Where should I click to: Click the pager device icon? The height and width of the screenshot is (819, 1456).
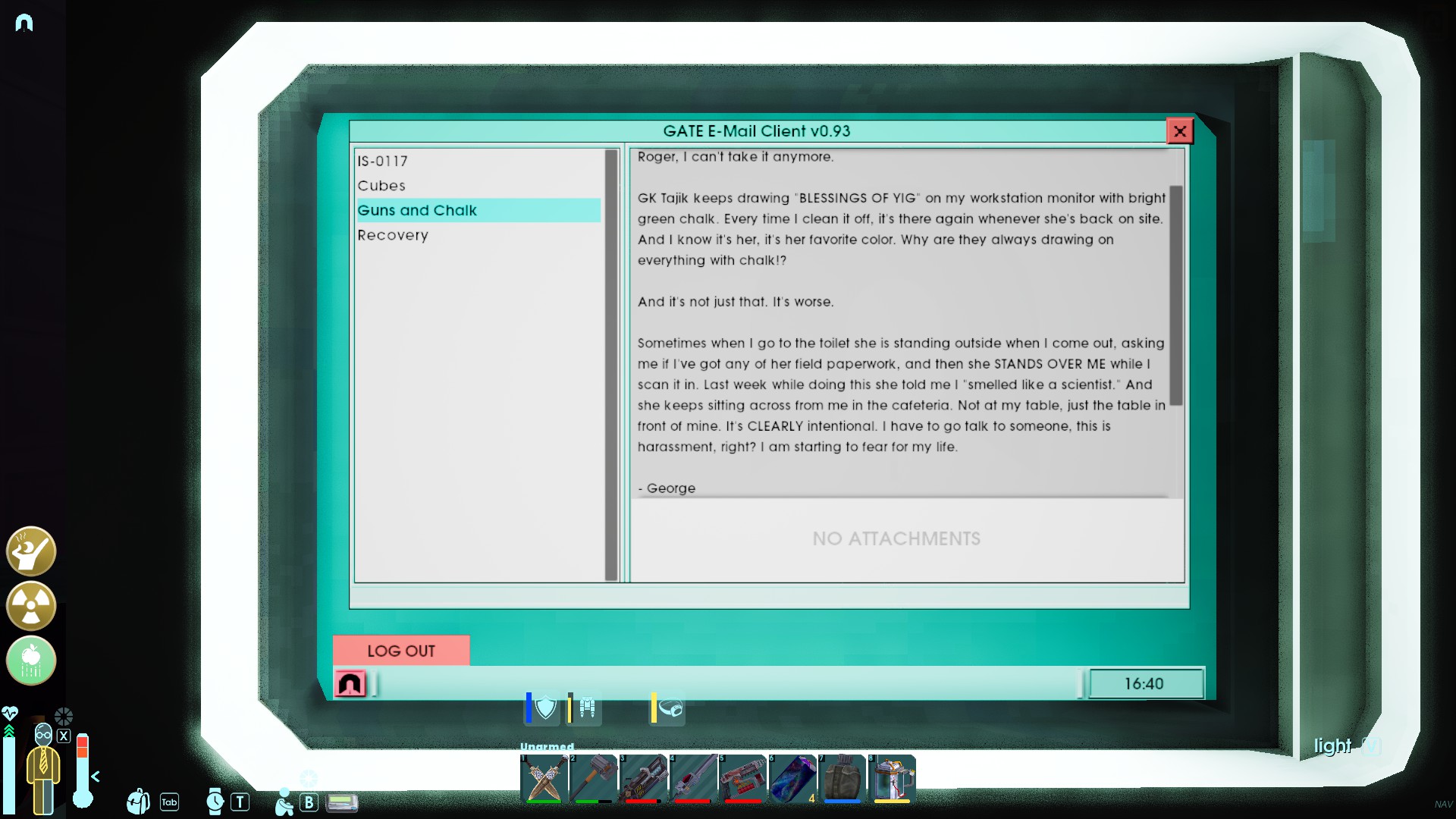(342, 802)
